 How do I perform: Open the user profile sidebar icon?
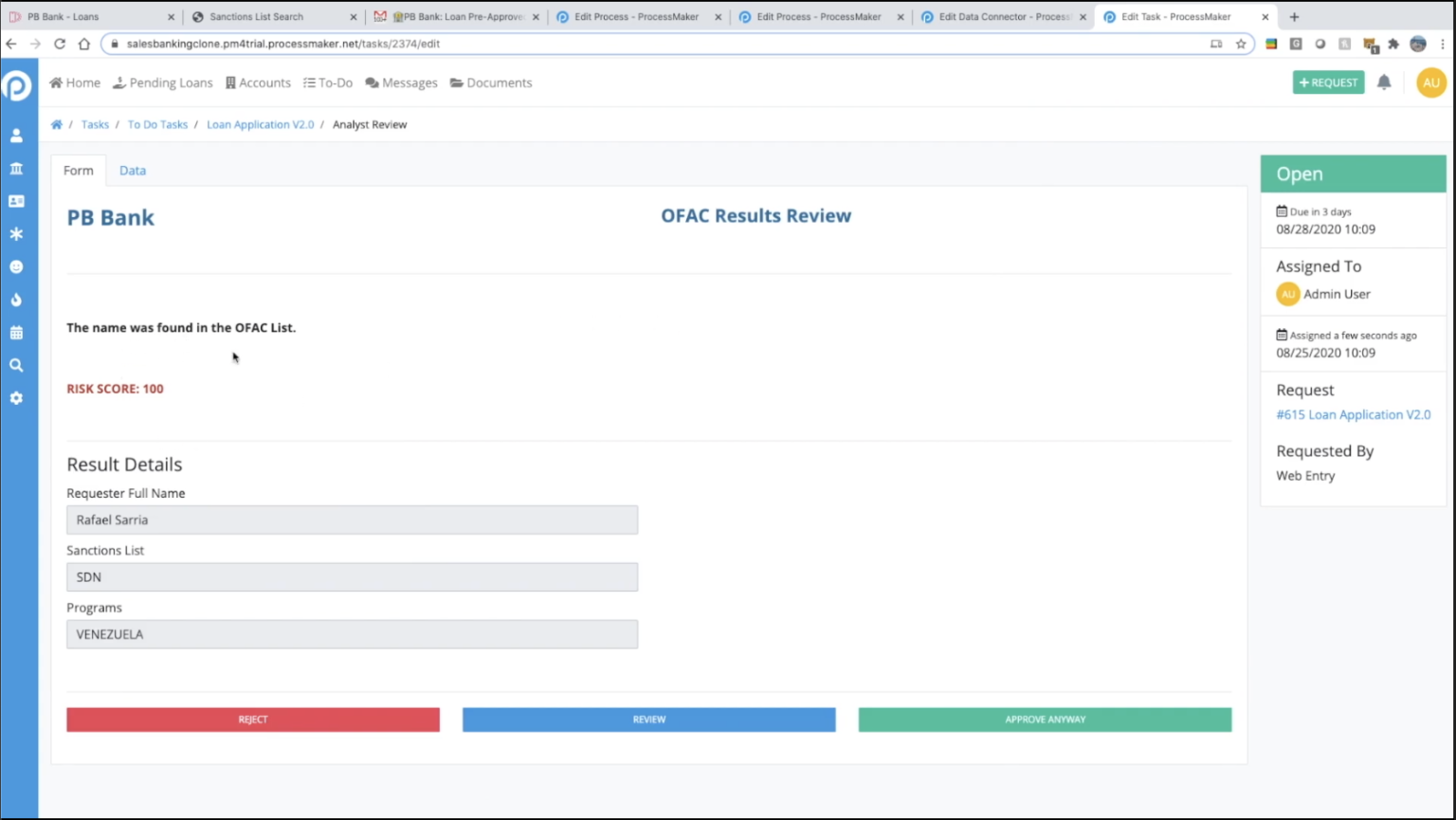pyautogui.click(x=16, y=135)
